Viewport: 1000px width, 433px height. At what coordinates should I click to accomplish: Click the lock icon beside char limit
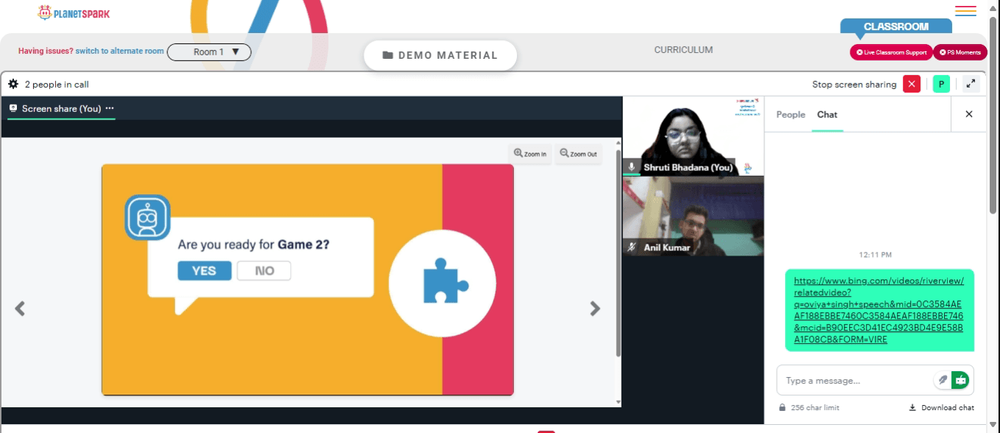782,407
